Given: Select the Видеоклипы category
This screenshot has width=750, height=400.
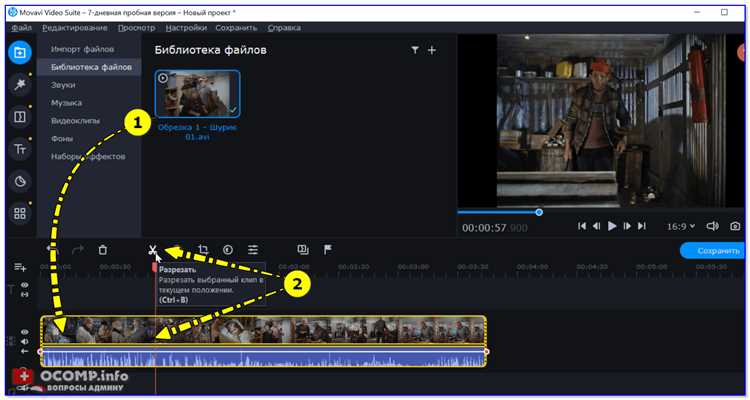Looking at the screenshot, I should [x=76, y=121].
